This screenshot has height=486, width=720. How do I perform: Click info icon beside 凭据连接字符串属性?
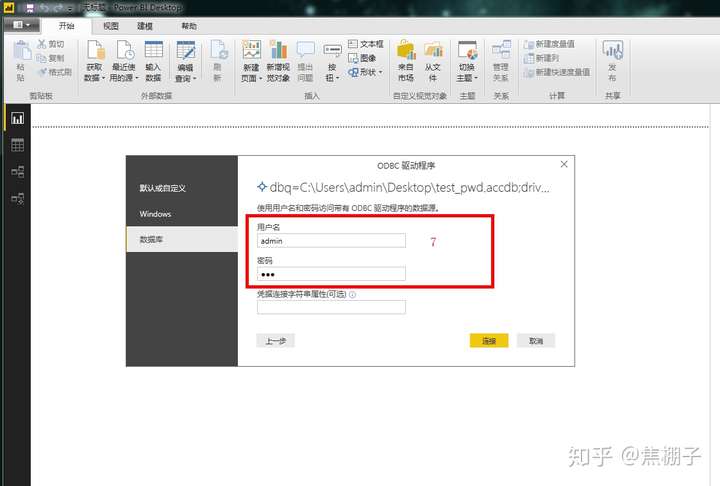pyautogui.click(x=352, y=295)
